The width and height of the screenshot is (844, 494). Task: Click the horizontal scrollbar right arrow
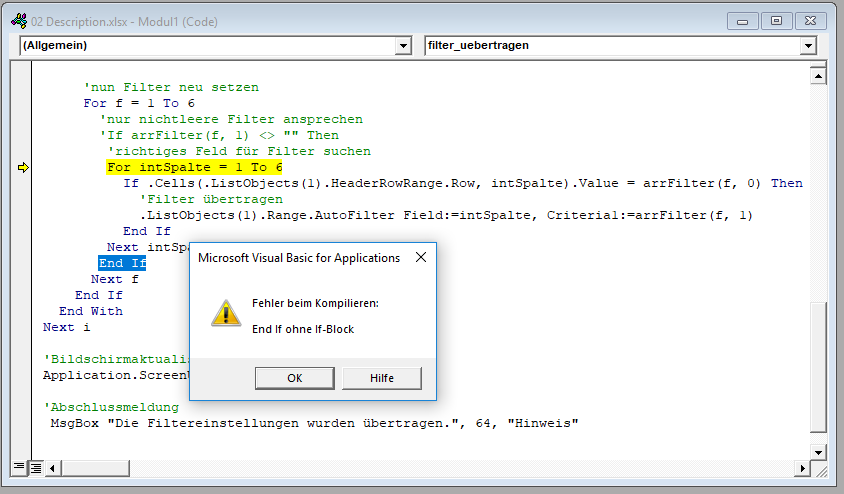pos(801,467)
